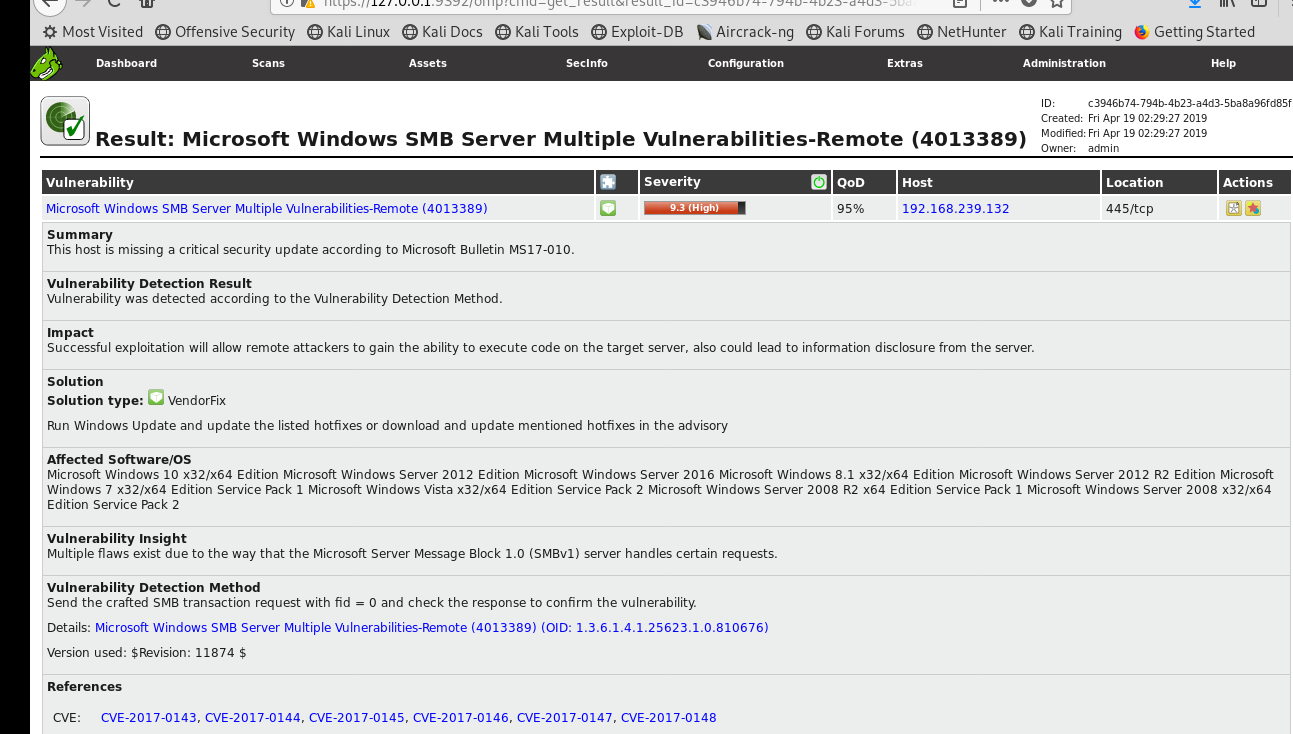Image resolution: width=1293 pixels, height=734 pixels.
Task: Click the VendorFix icon in the table row
Action: click(x=608, y=208)
